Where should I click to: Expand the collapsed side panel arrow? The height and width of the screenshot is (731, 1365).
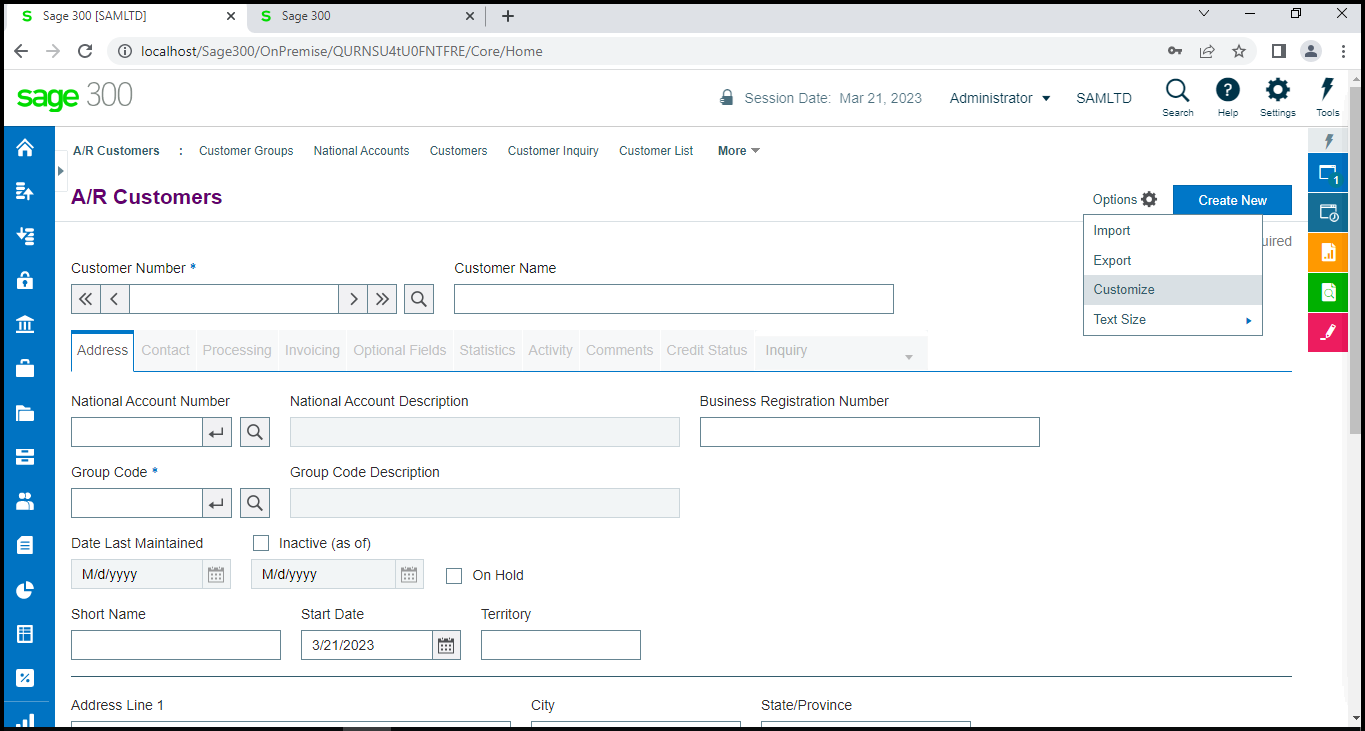point(61,171)
